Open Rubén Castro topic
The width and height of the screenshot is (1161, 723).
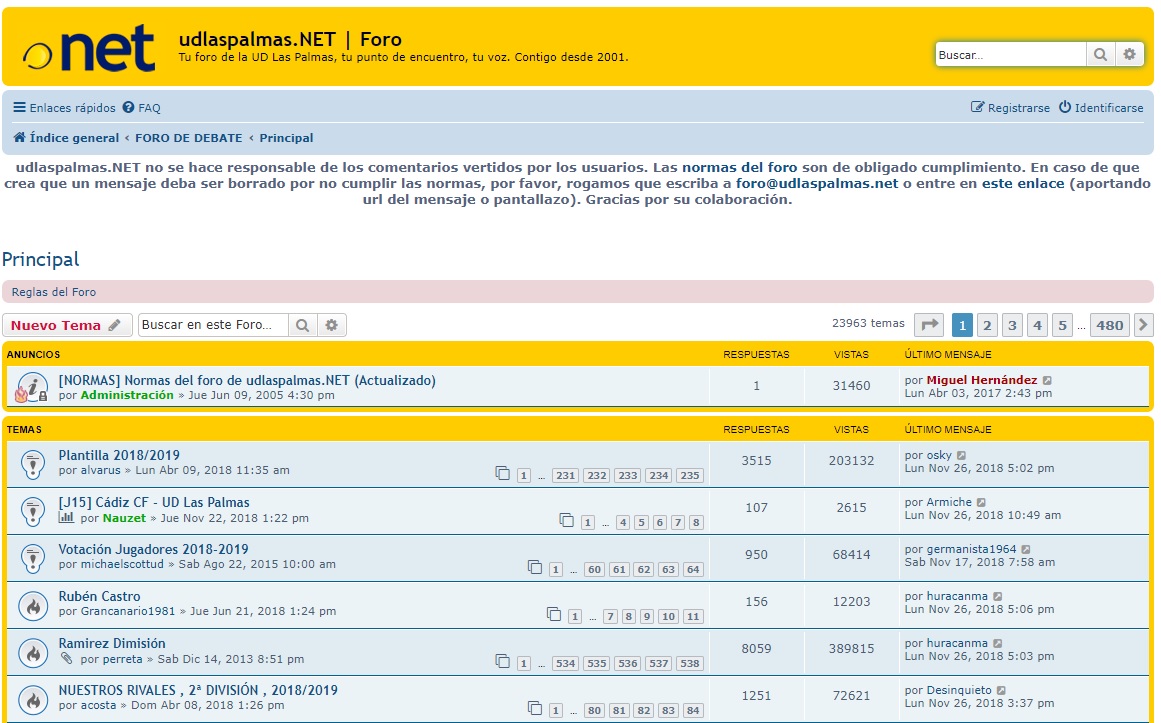(x=99, y=596)
